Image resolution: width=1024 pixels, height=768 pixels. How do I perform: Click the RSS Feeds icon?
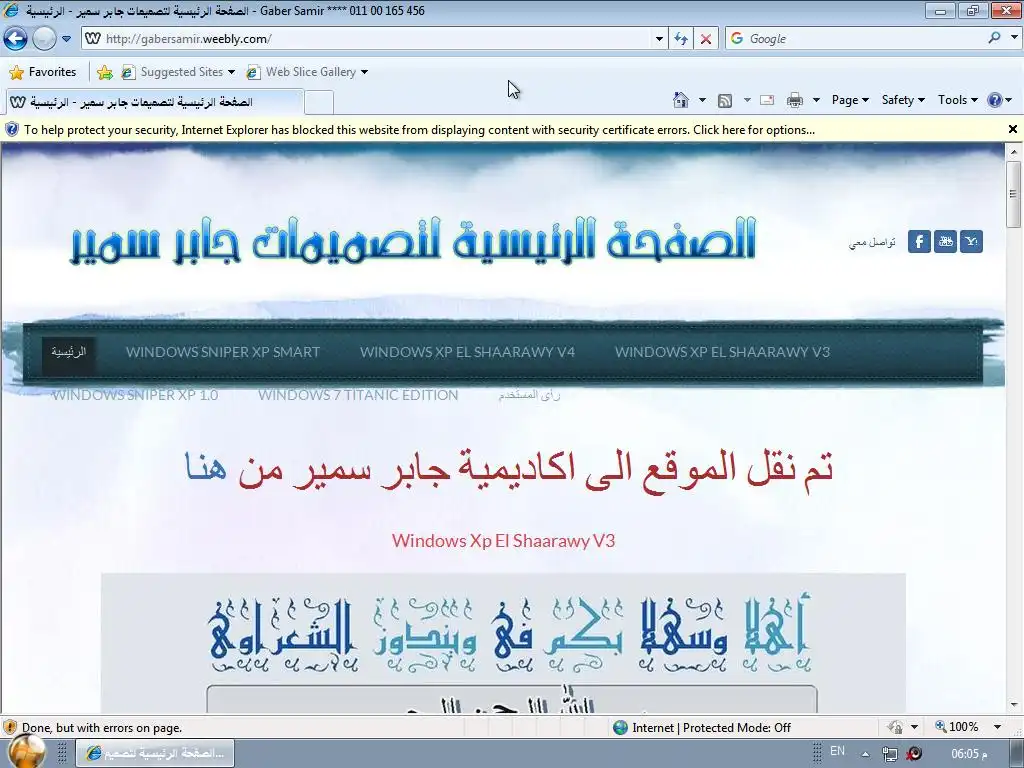[x=725, y=101]
